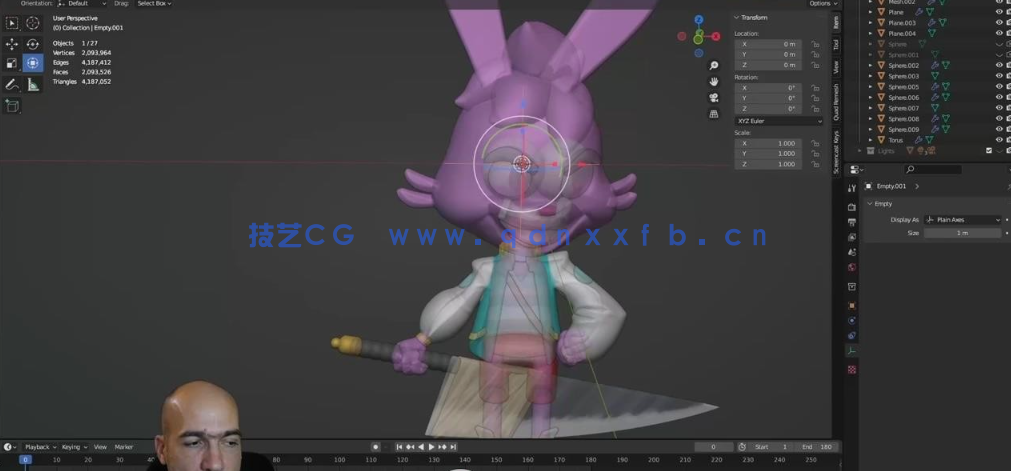Switch to the Quad Remesh sidebar tab
The width and height of the screenshot is (1011, 471).
point(836,103)
